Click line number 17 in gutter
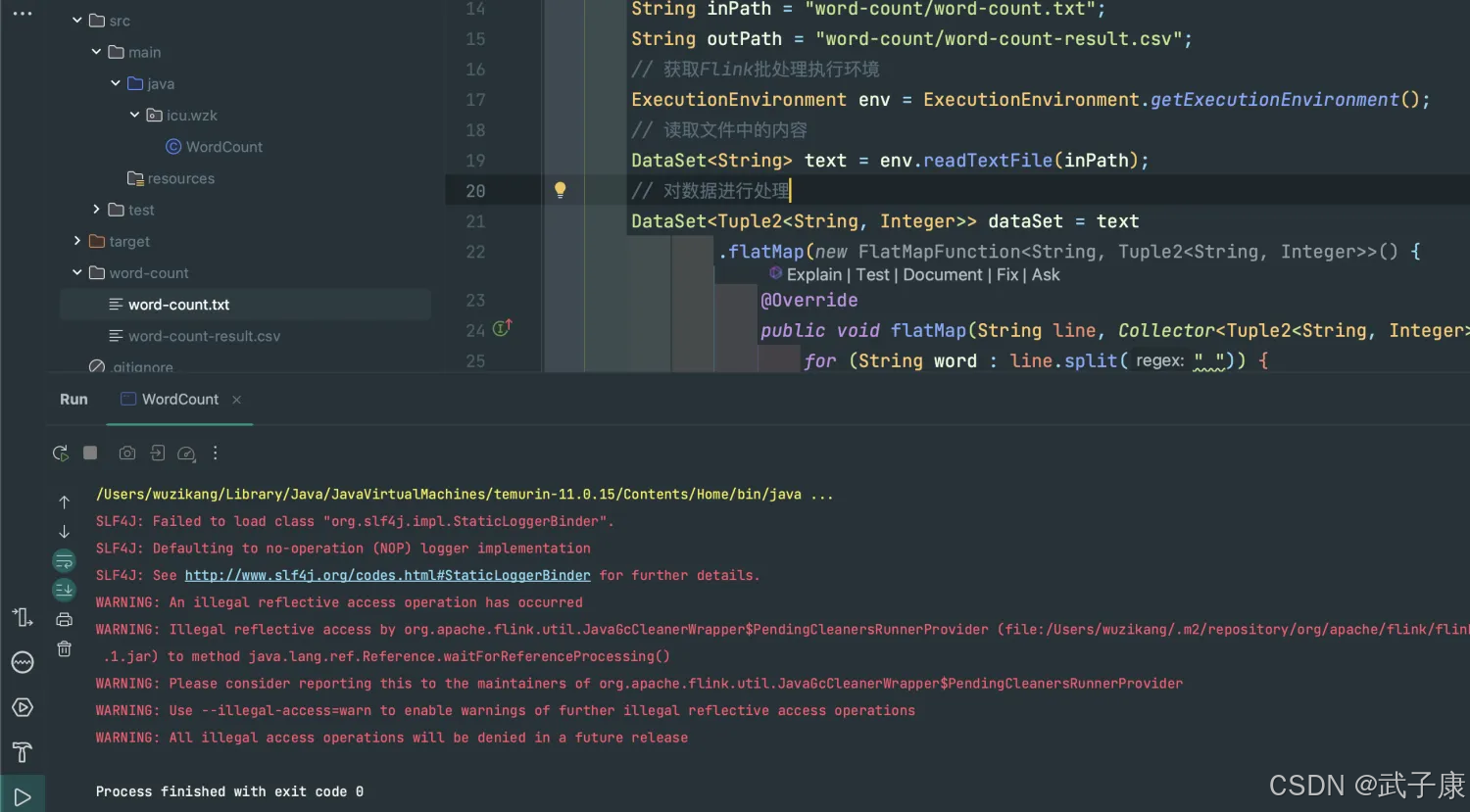The height and width of the screenshot is (812, 1470). (475, 100)
